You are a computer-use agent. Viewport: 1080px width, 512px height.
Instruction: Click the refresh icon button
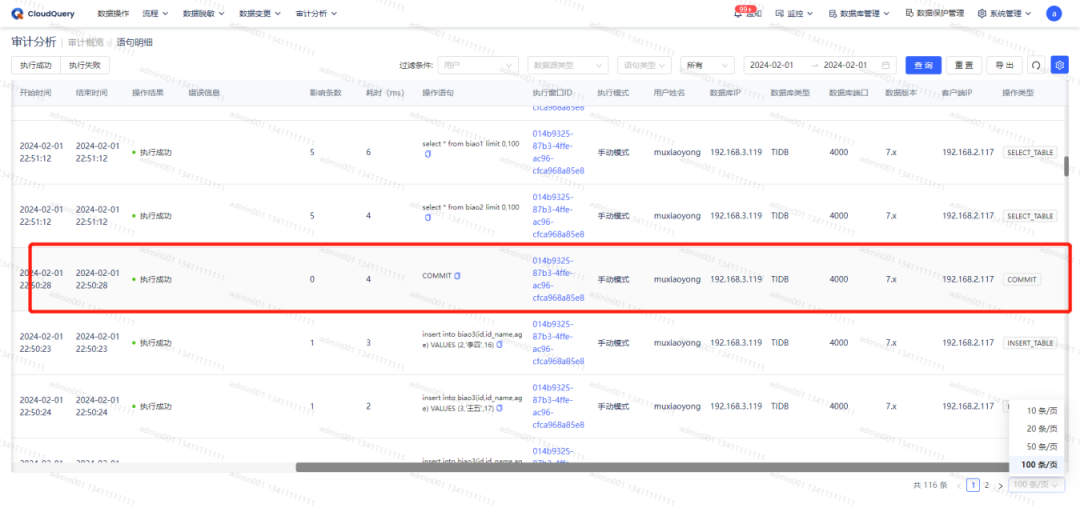click(x=1035, y=65)
